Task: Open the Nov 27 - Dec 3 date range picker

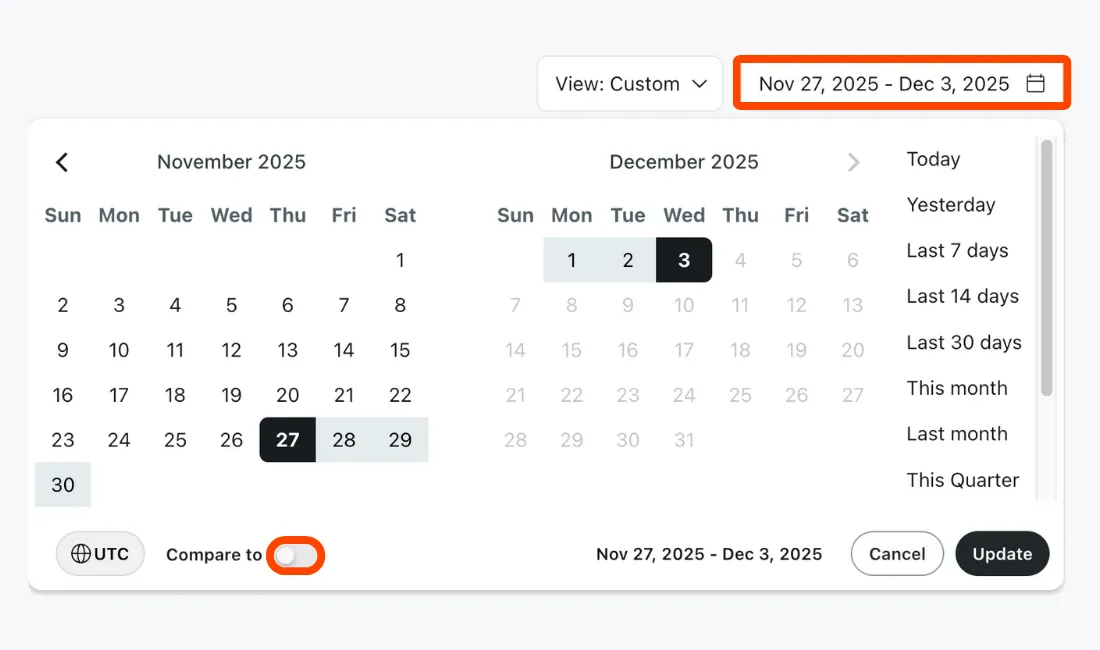Action: coord(885,84)
